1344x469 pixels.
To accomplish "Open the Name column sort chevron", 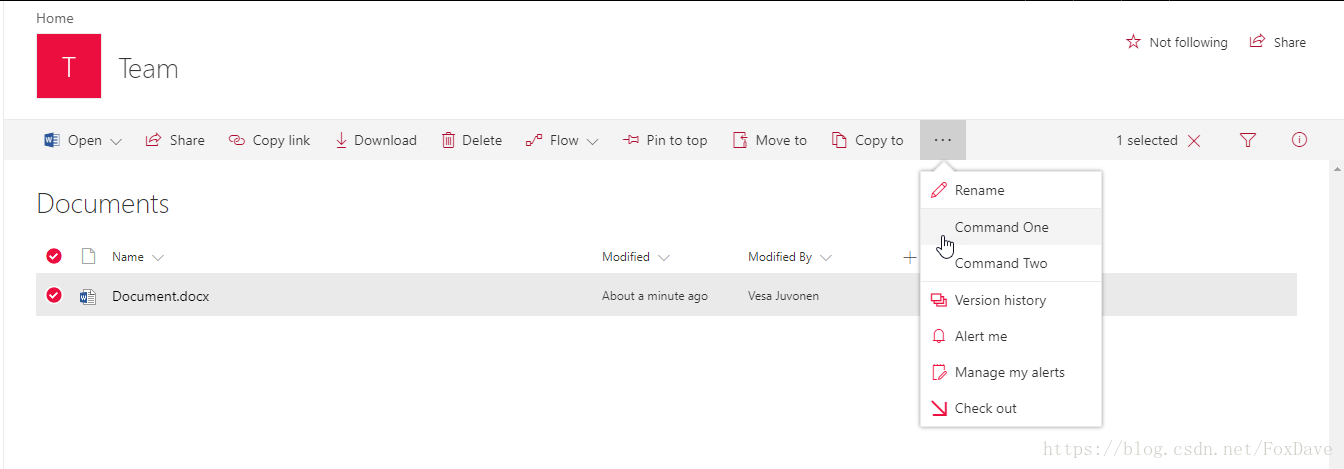I will click(157, 258).
